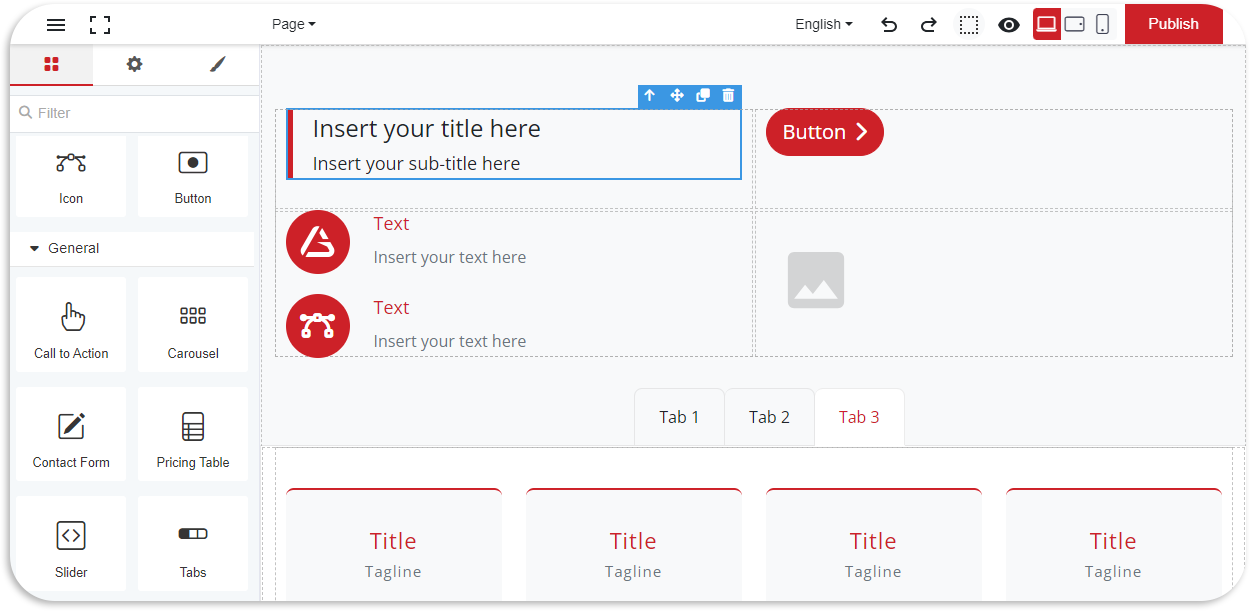Duplicate the selected title element
1250x611 pixels.
pos(703,96)
